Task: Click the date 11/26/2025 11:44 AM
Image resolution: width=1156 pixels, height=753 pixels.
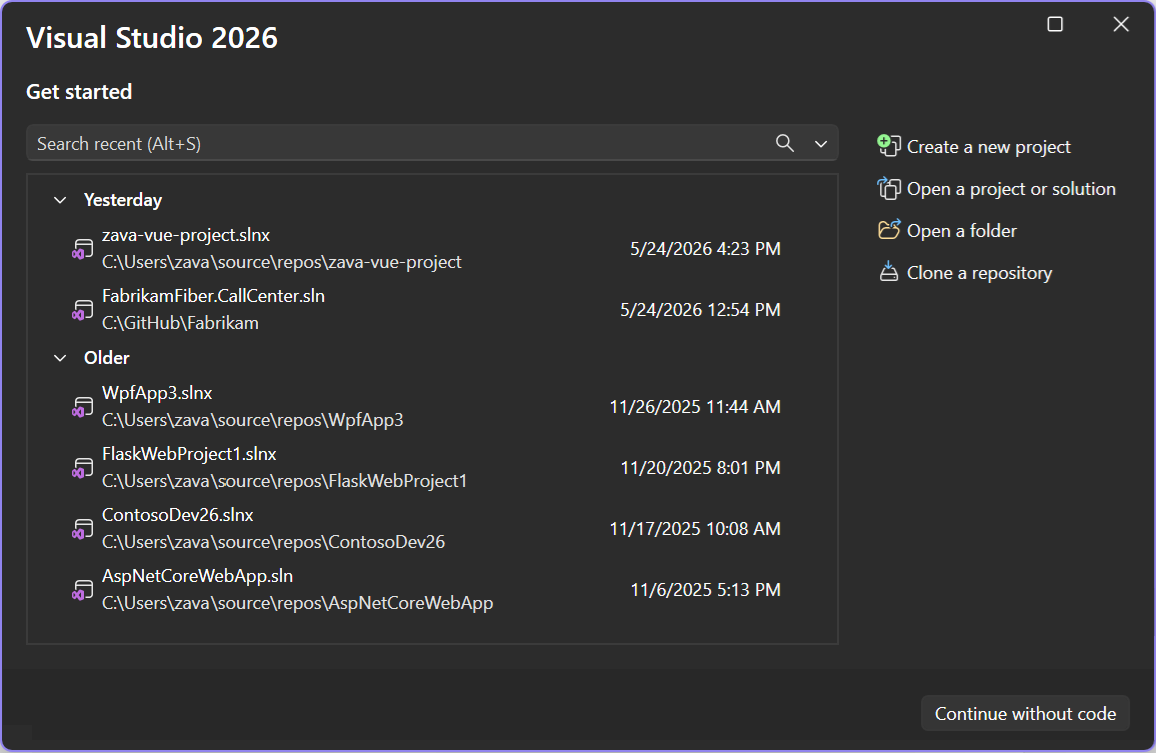Action: (694, 406)
